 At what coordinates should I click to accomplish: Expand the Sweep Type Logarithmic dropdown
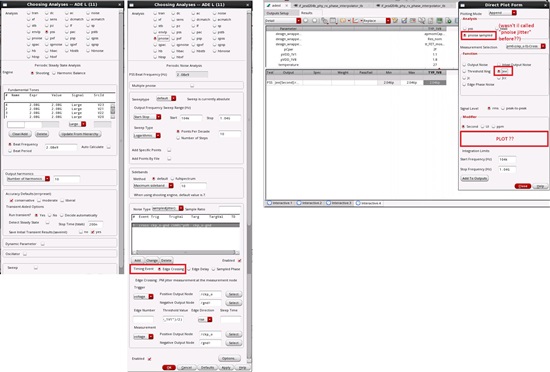147,135
